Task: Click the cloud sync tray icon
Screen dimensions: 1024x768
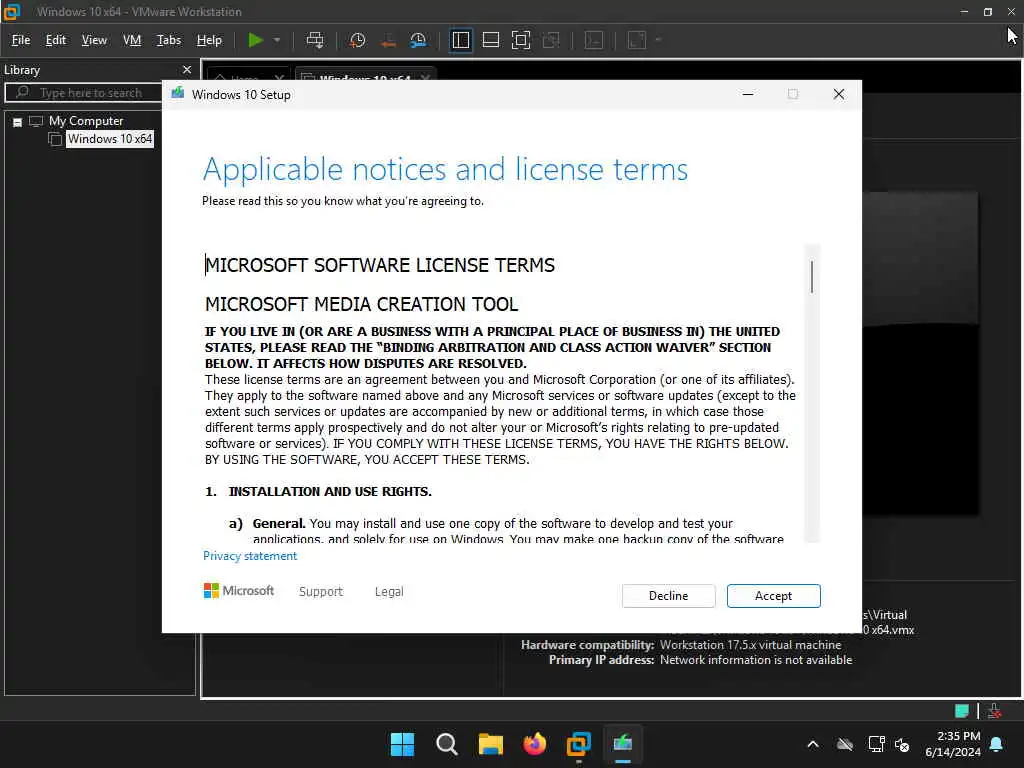Action: (x=845, y=744)
